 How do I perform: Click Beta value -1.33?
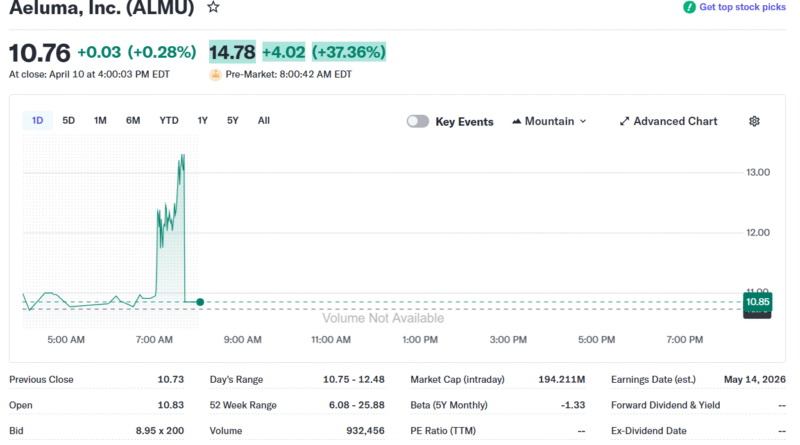573,405
